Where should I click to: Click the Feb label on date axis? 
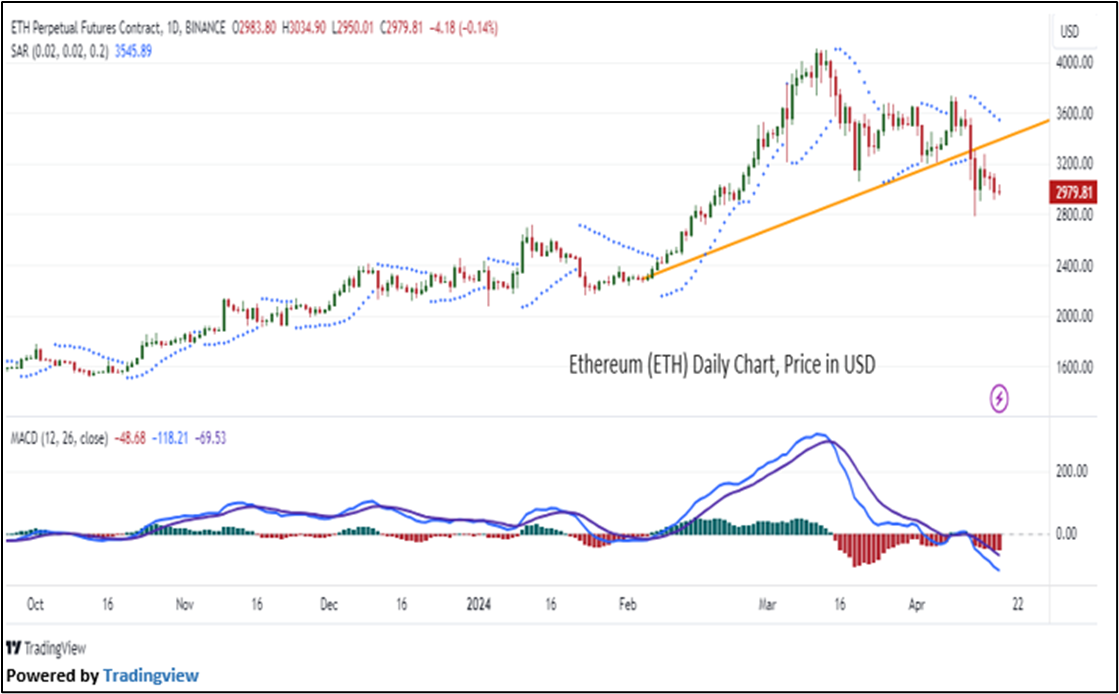coord(627,605)
